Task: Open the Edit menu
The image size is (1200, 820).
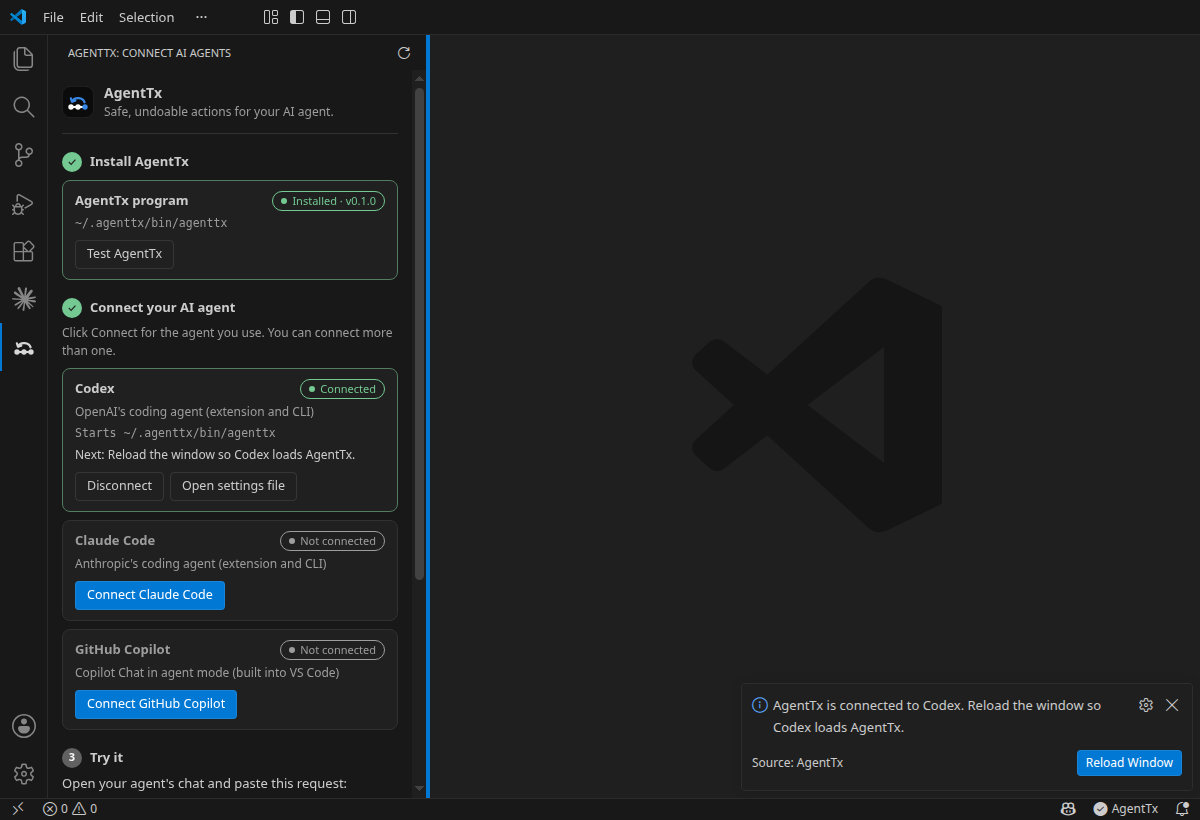Action: pos(91,17)
